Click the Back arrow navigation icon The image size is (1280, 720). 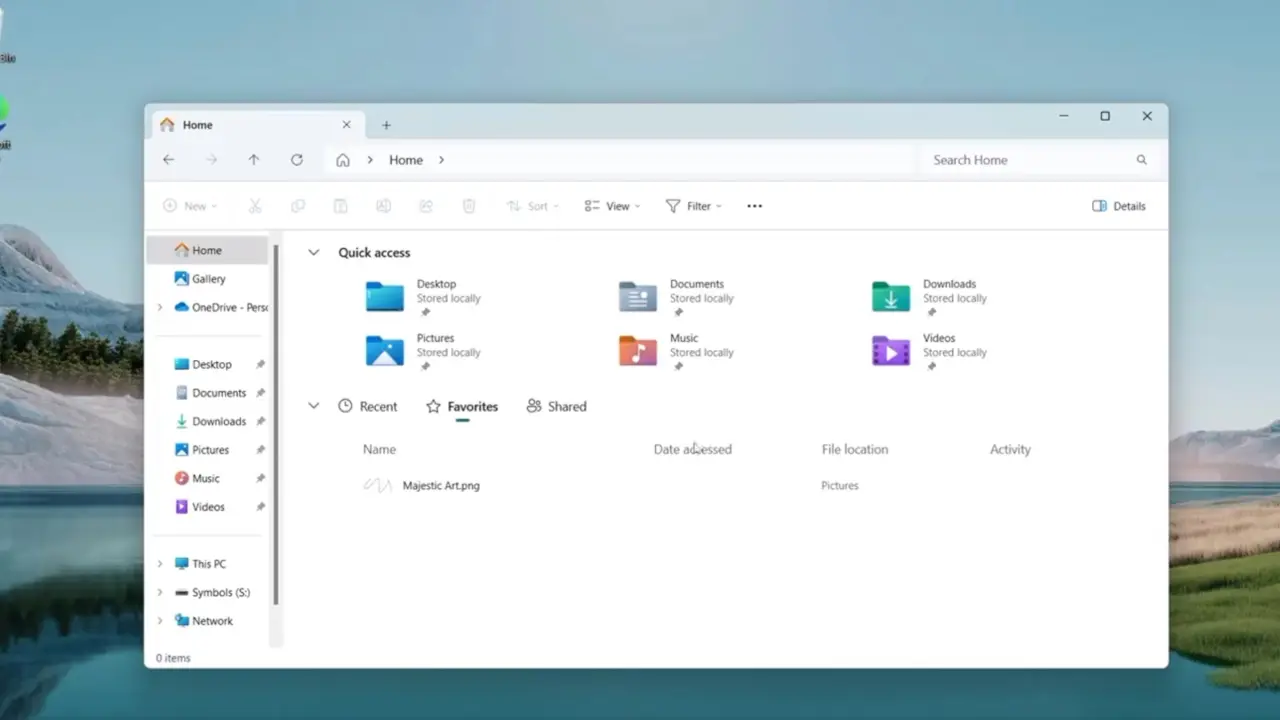tap(168, 160)
